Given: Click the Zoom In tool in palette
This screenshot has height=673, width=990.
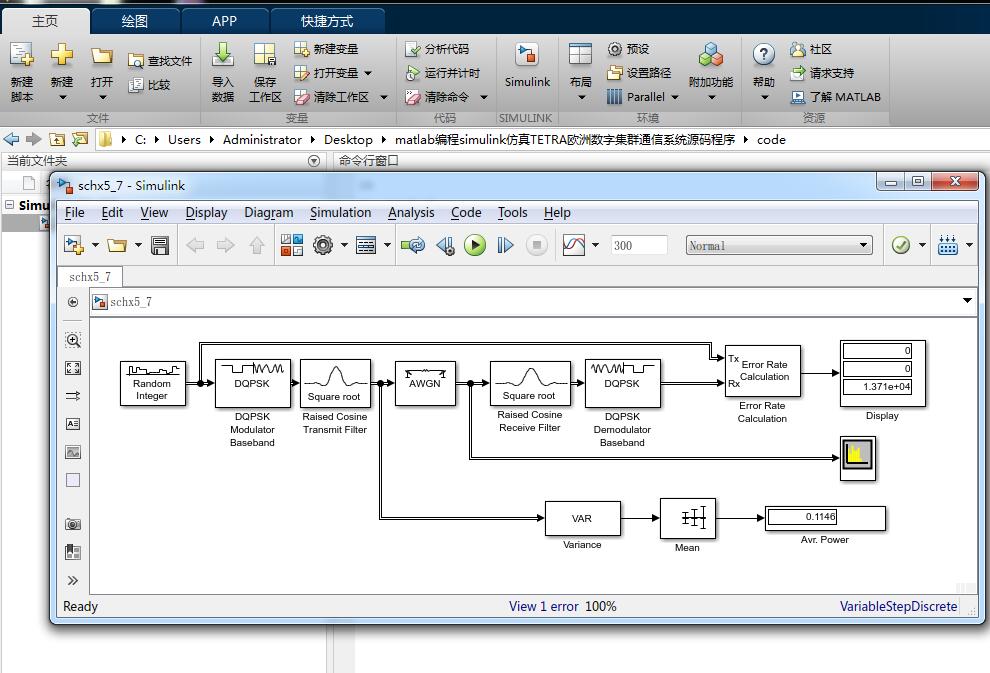Looking at the screenshot, I should (73, 340).
